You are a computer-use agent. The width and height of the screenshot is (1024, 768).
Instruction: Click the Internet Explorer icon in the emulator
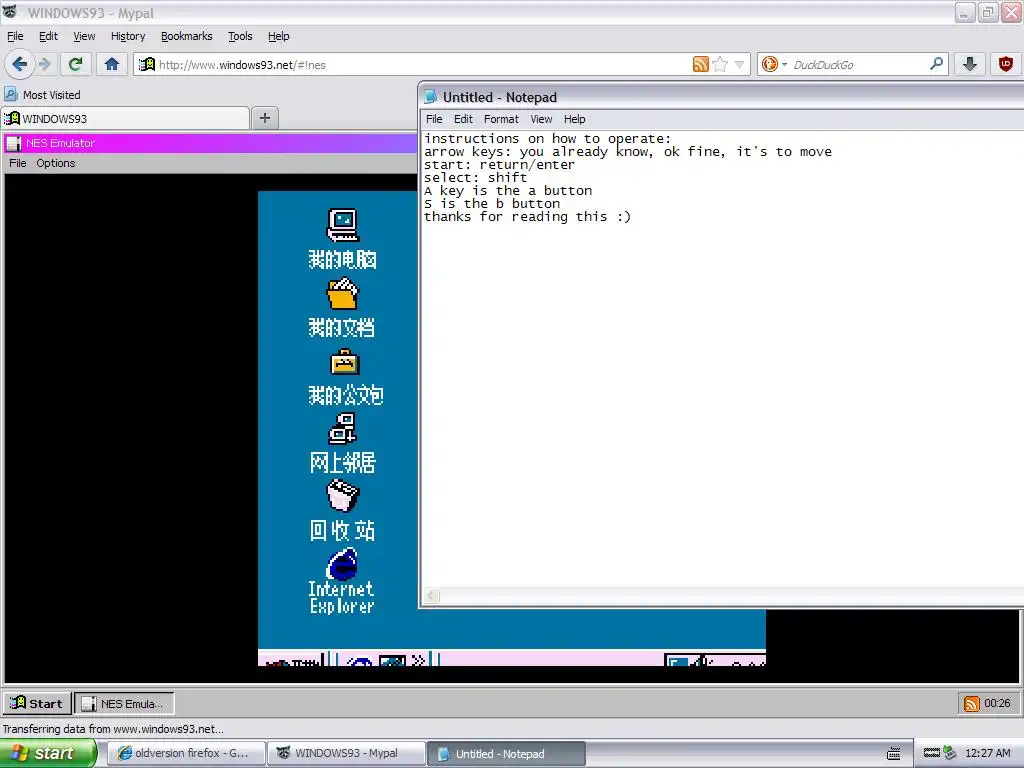pos(343,564)
